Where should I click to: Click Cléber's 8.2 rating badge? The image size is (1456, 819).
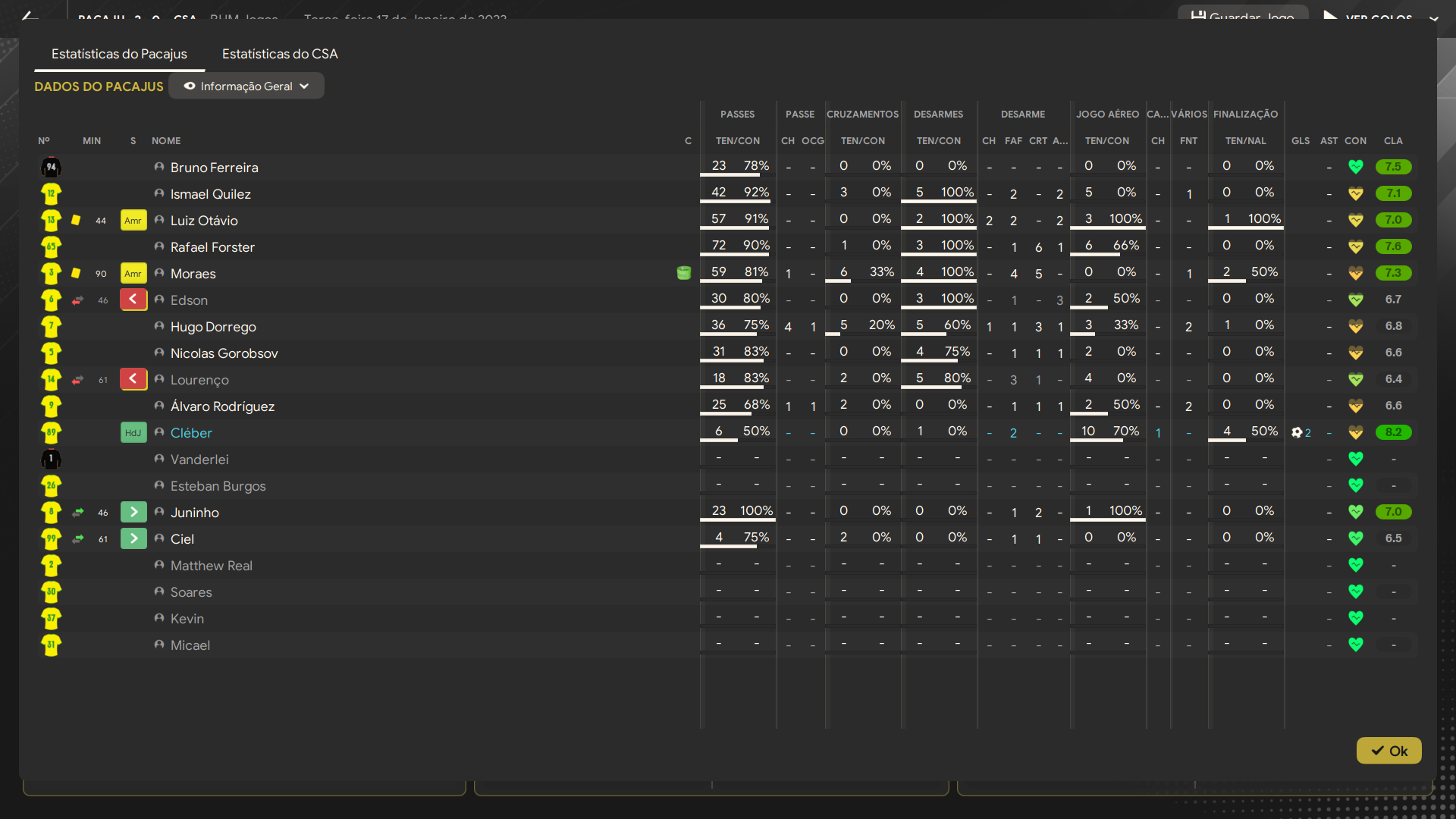coord(1394,432)
